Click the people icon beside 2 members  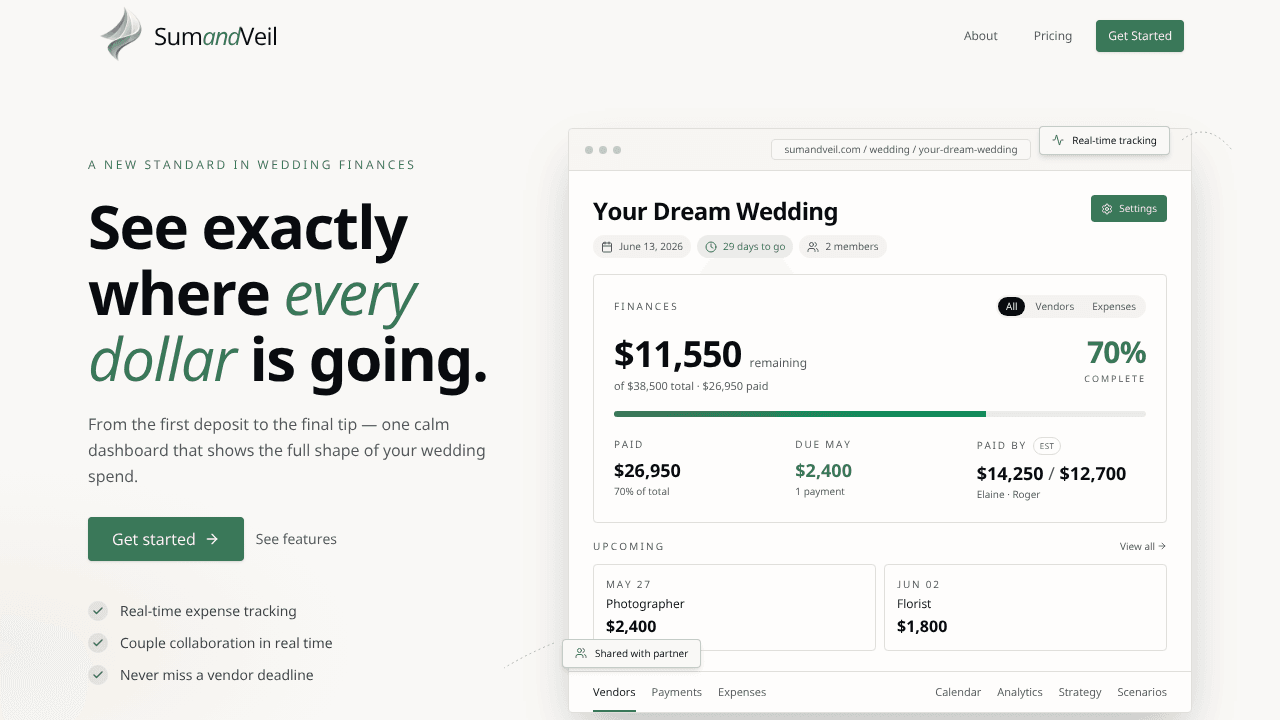813,247
